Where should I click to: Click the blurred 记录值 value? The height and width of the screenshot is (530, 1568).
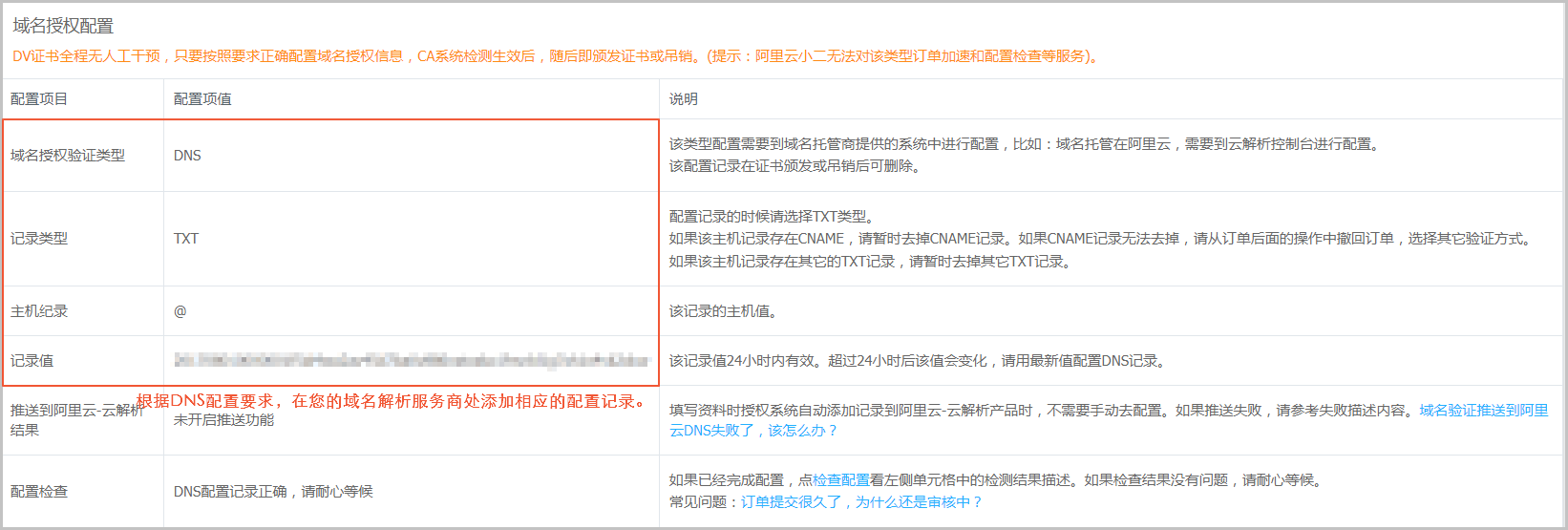point(412,361)
